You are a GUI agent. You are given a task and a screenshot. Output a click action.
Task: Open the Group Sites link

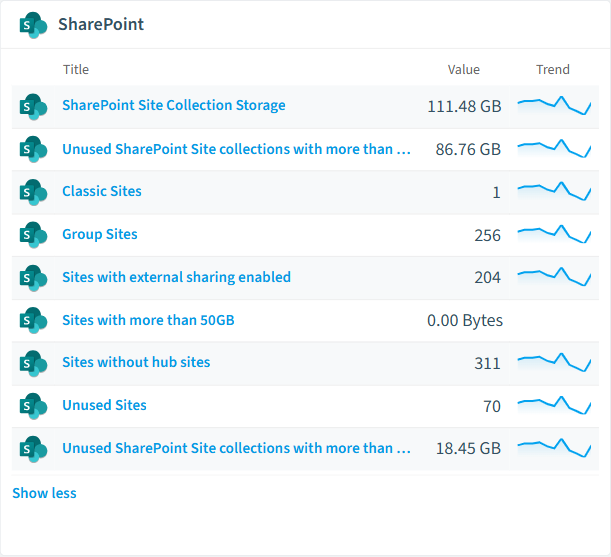tap(100, 234)
